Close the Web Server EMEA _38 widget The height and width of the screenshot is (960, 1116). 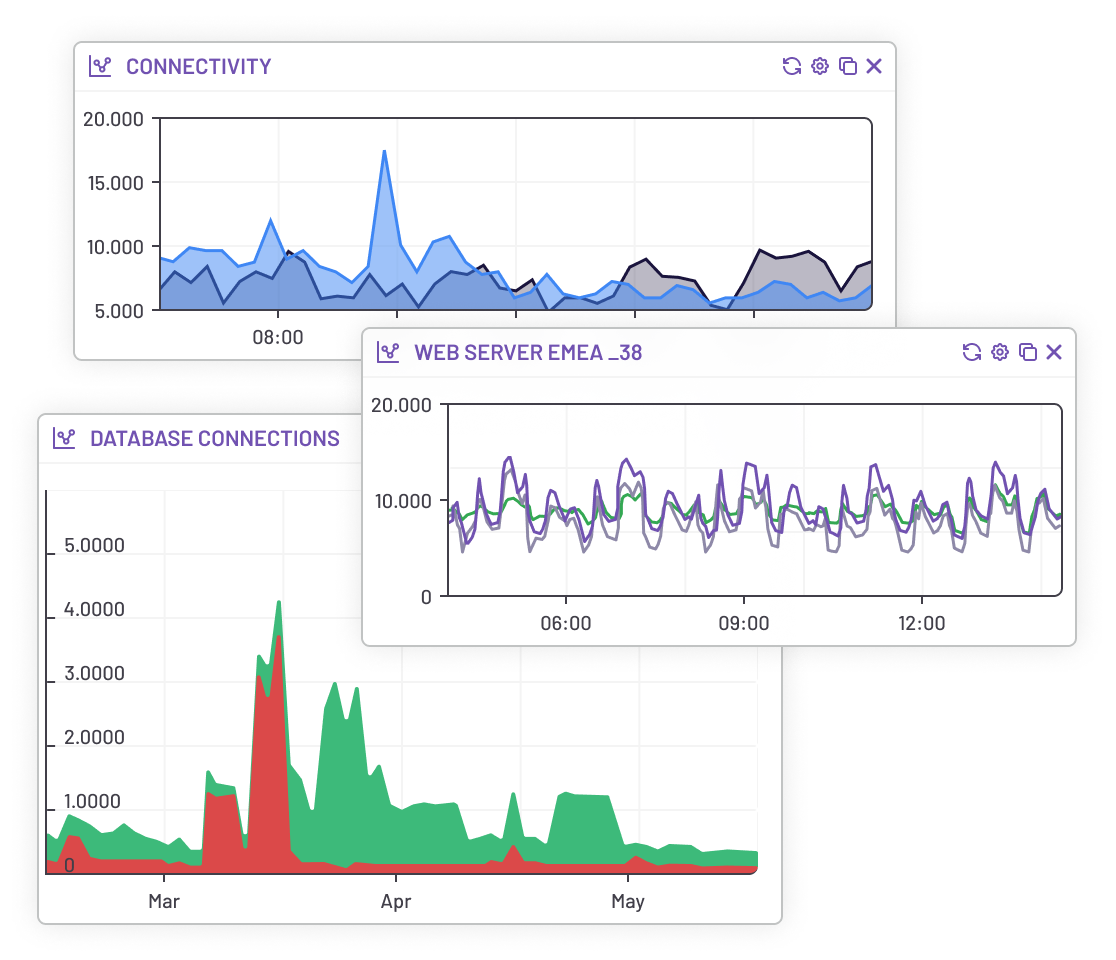[x=1054, y=352]
